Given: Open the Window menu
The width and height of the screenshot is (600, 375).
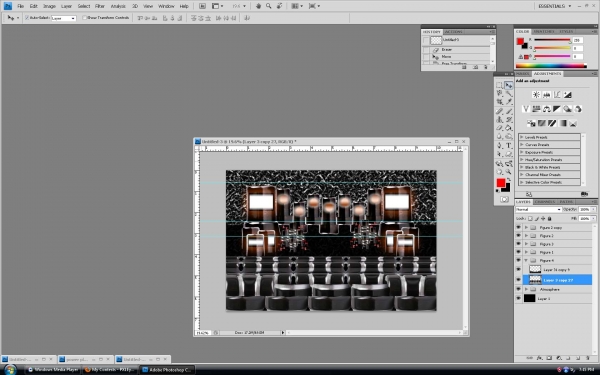Looking at the screenshot, I should pos(166,6).
